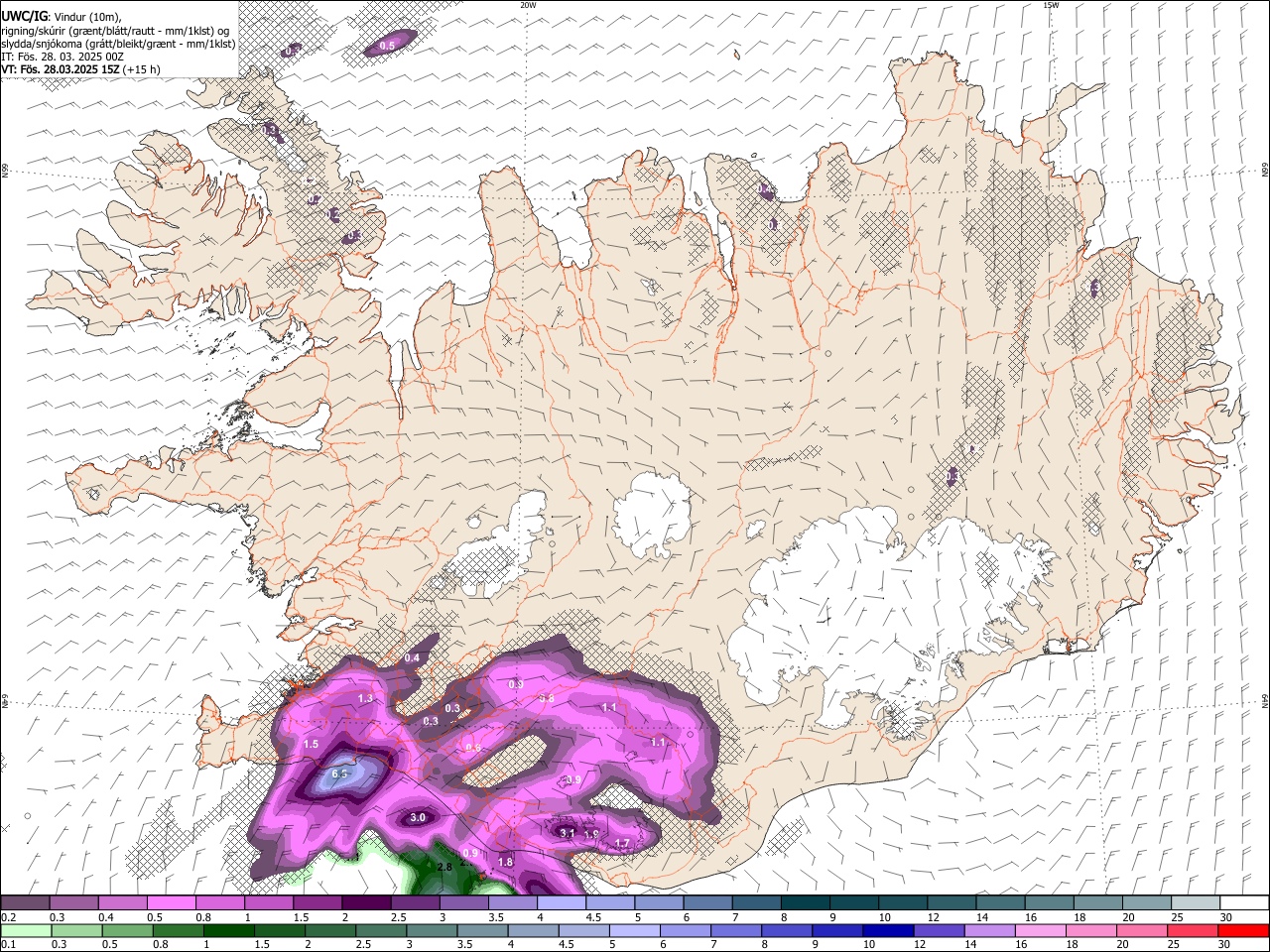The width and height of the screenshot is (1270, 952).
Task: Click the 20W longitude label
Action: click(528, 5)
